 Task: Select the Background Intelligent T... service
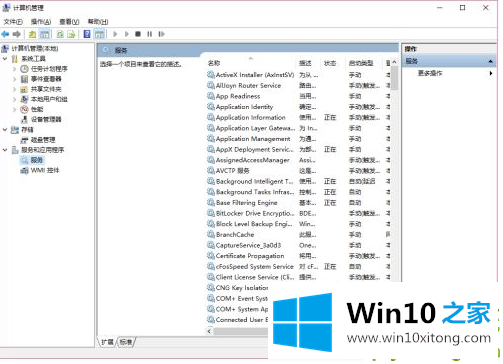tap(298, 181)
